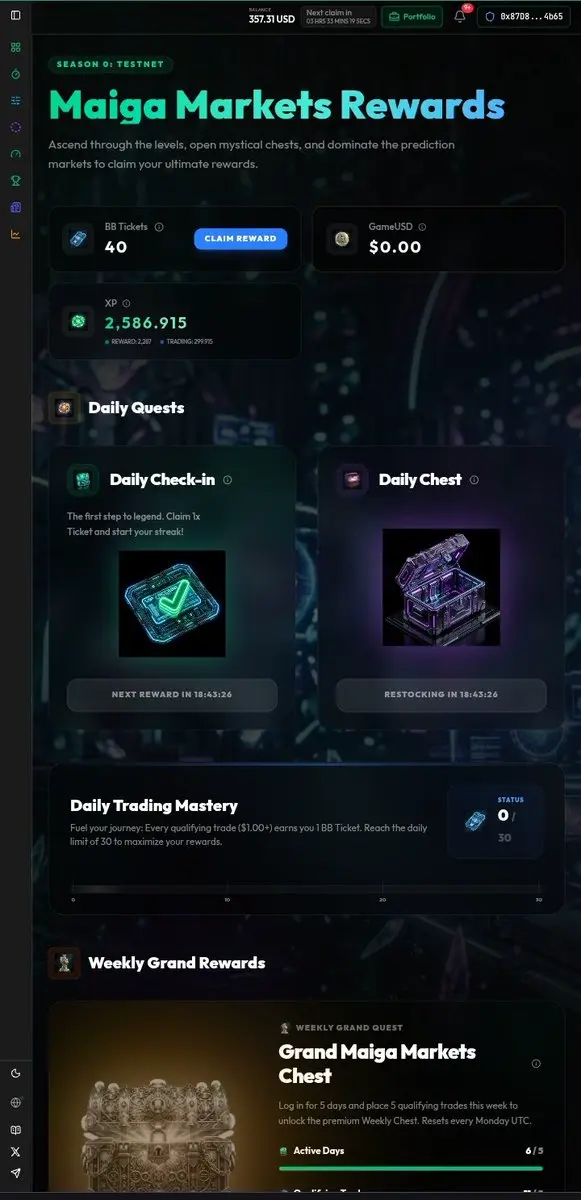This screenshot has height=1200, width=581.
Task: Click the info icon for Grand Maiga Markets Chest
Action: point(536,1064)
